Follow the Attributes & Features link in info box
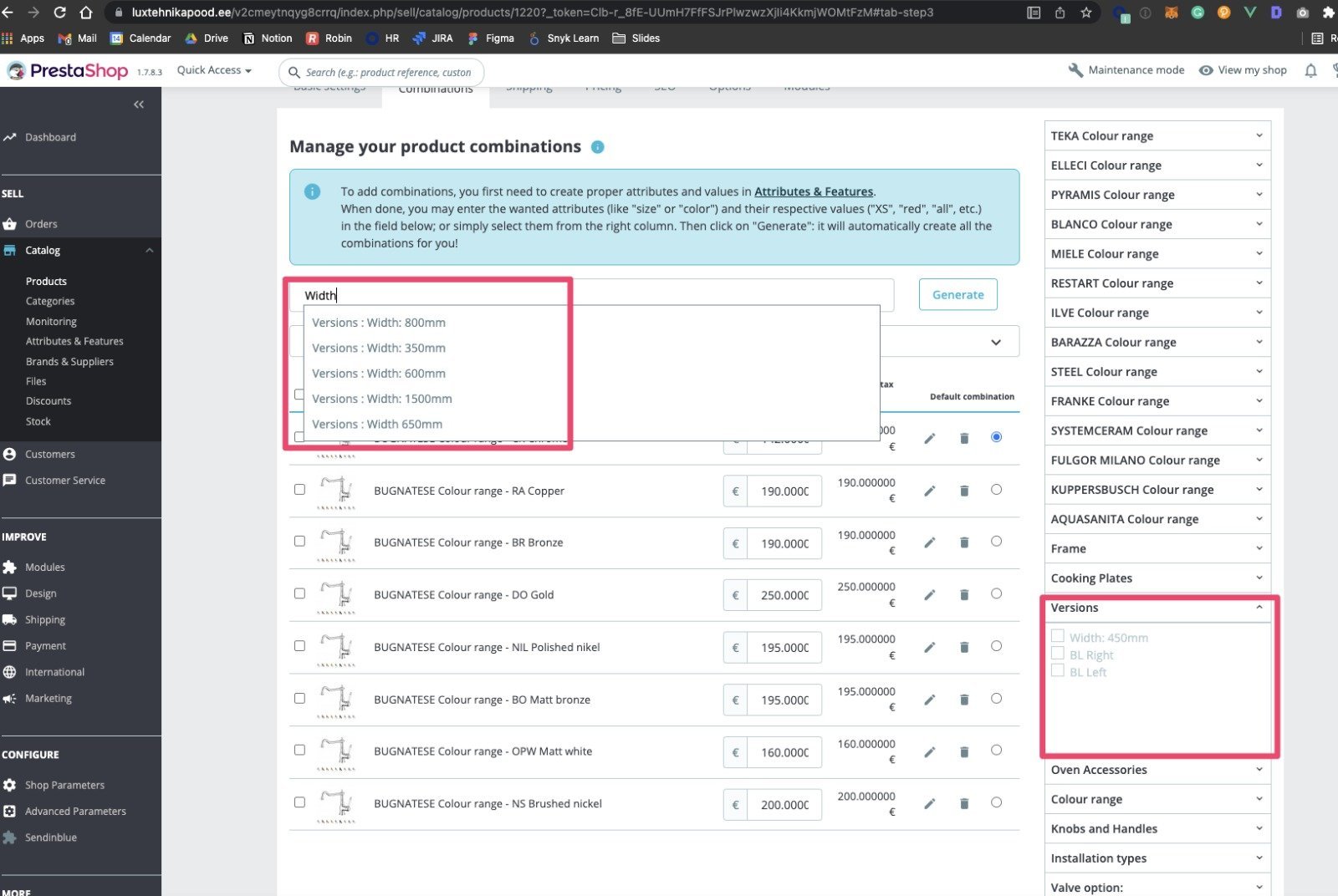 click(814, 191)
